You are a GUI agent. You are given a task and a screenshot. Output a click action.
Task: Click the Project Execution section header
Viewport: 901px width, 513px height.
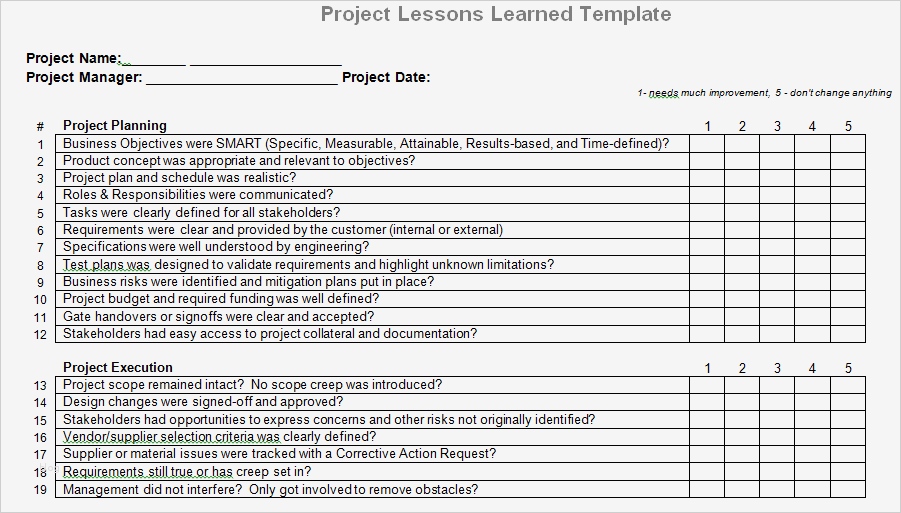point(118,367)
